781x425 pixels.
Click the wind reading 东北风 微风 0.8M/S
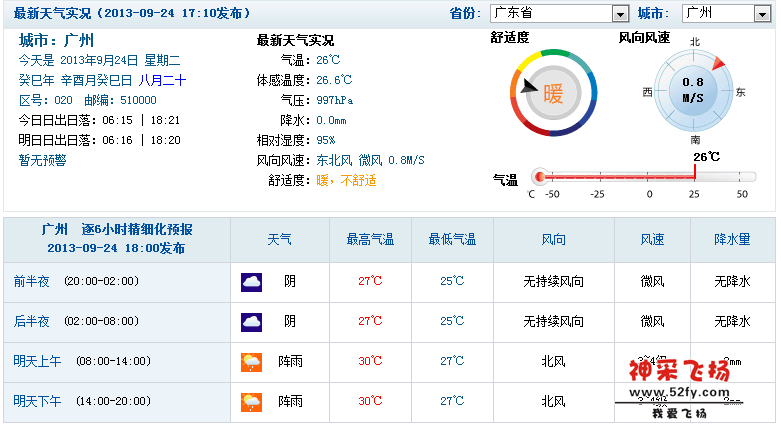click(x=370, y=160)
